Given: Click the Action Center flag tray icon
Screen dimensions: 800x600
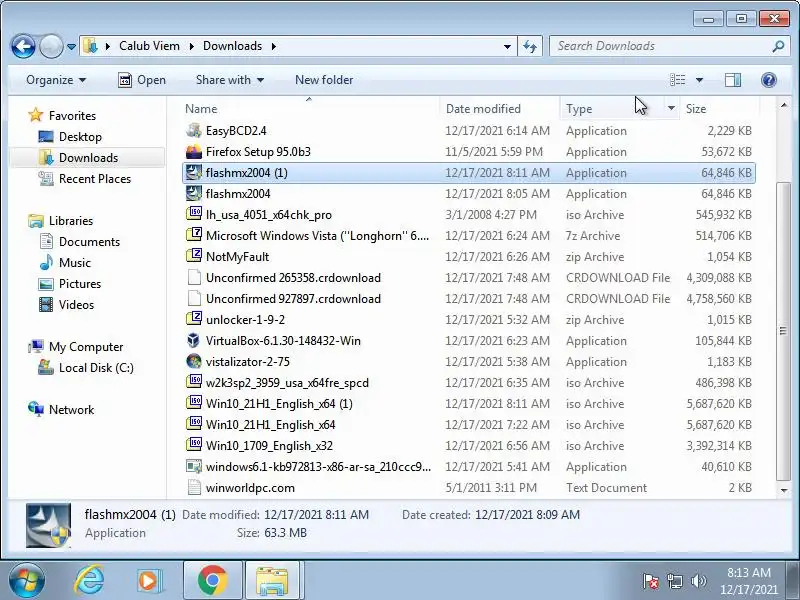Looking at the screenshot, I should pos(651,581).
